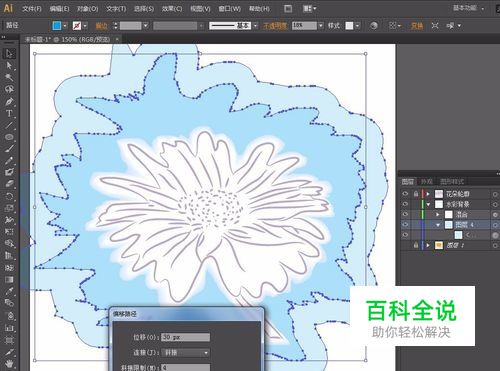Select the Line Segment tool

pyautogui.click(x=9, y=125)
